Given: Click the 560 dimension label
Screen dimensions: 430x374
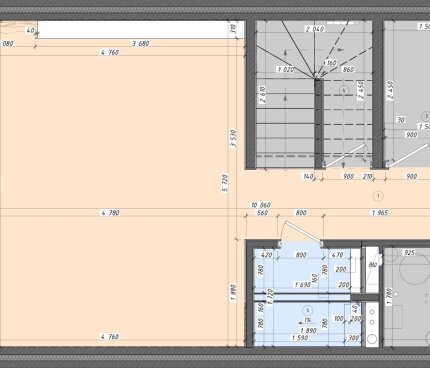Looking at the screenshot, I should click(263, 213).
